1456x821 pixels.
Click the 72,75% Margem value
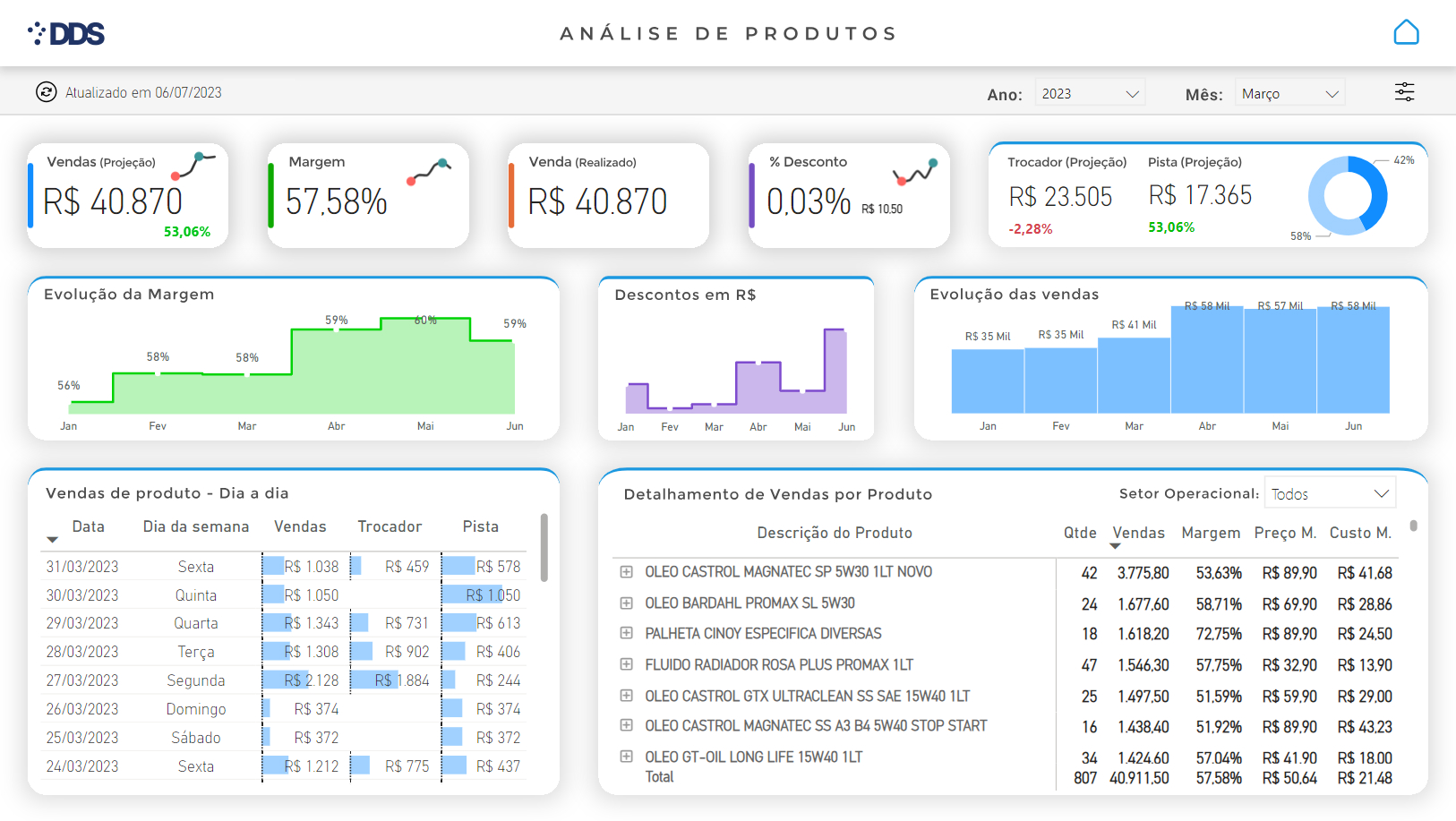[1219, 634]
